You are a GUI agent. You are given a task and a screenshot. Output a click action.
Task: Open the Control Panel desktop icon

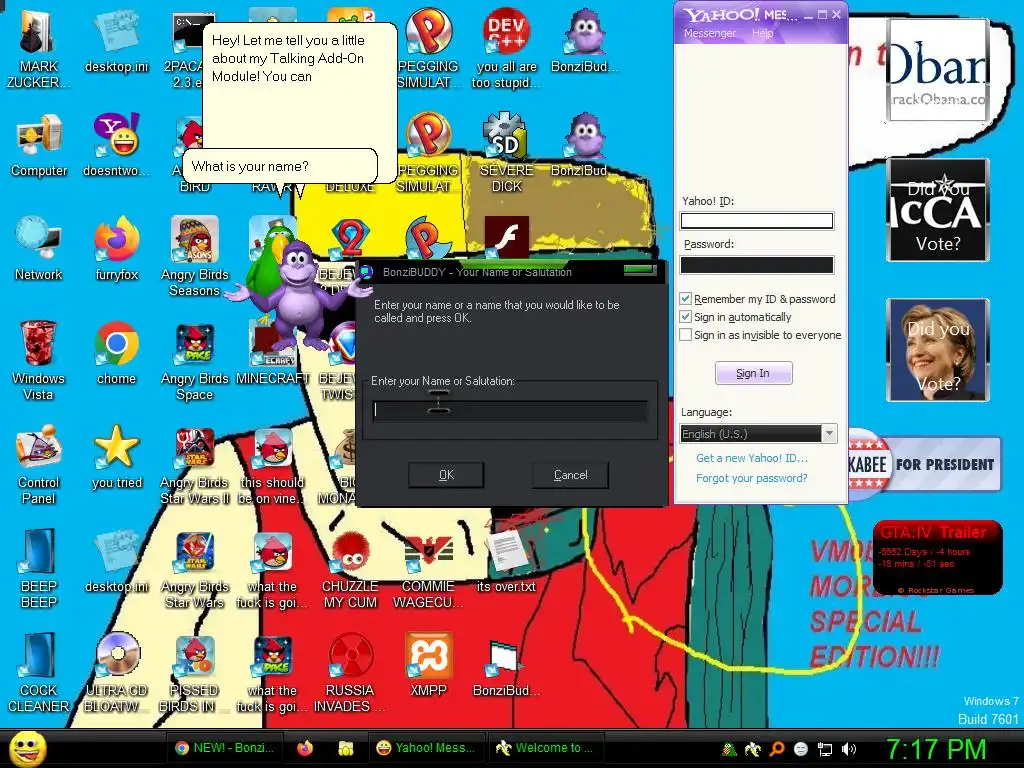(39, 464)
